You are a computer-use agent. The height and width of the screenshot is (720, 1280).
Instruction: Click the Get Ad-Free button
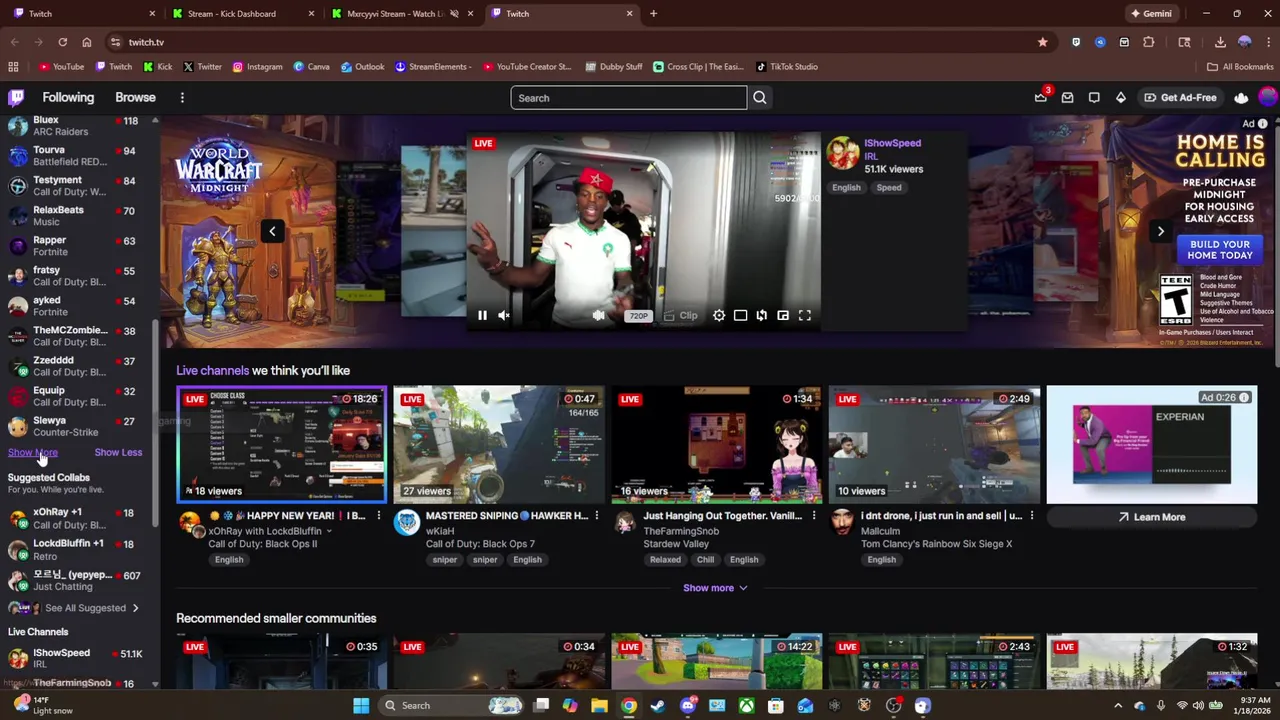[1180, 97]
